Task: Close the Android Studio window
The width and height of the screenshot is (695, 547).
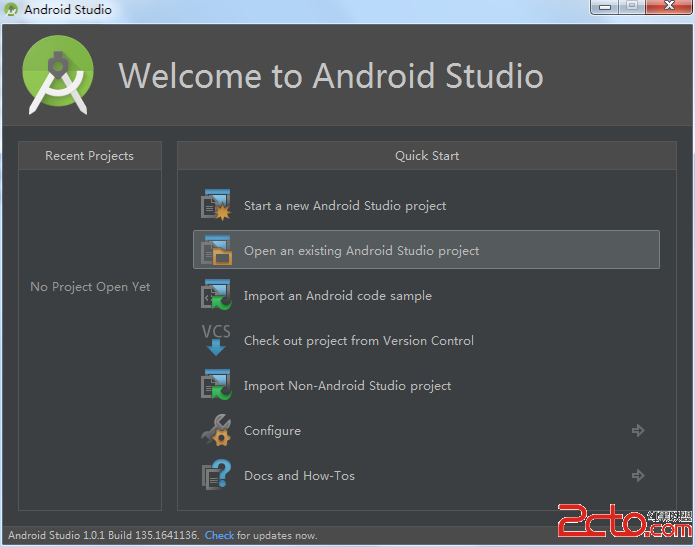Action: (669, 6)
